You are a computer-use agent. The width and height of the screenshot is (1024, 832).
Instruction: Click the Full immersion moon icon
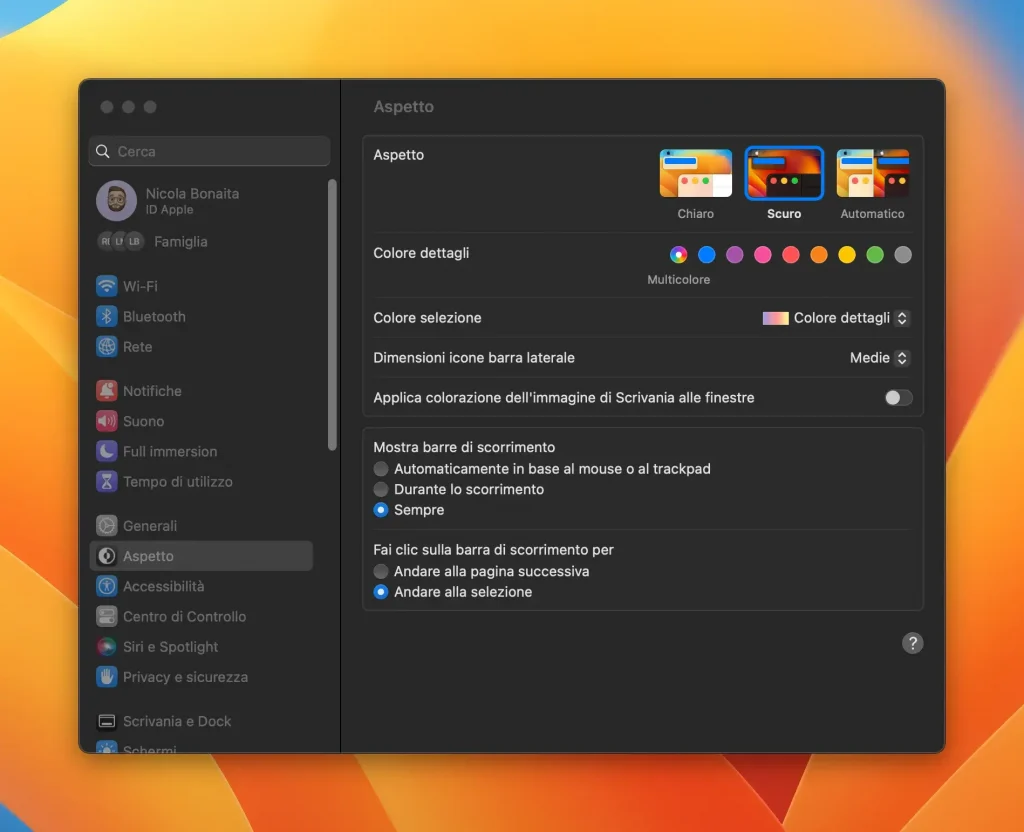(106, 451)
